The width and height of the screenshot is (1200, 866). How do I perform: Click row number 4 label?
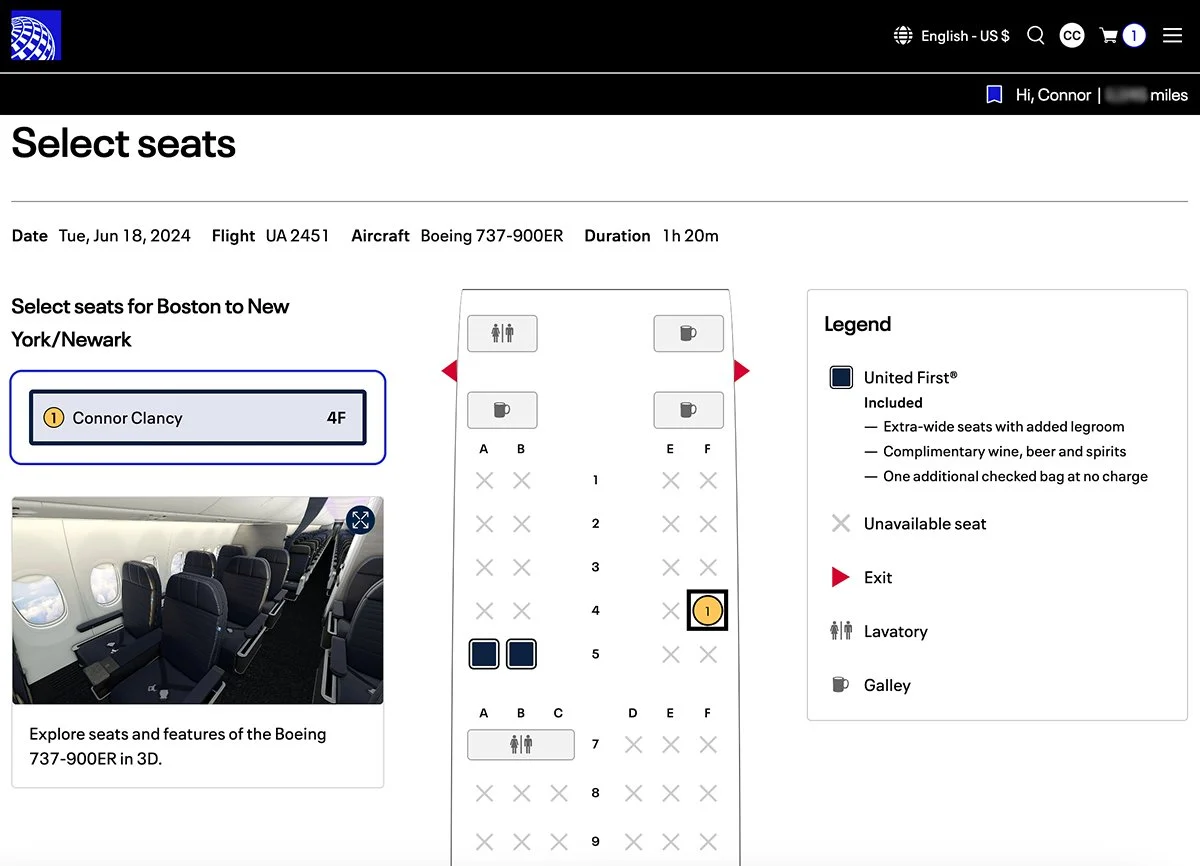(x=596, y=610)
